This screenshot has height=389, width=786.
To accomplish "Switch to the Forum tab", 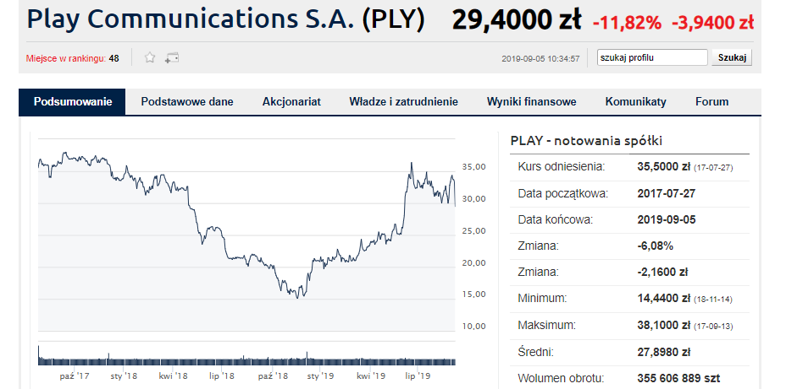I will tap(712, 102).
